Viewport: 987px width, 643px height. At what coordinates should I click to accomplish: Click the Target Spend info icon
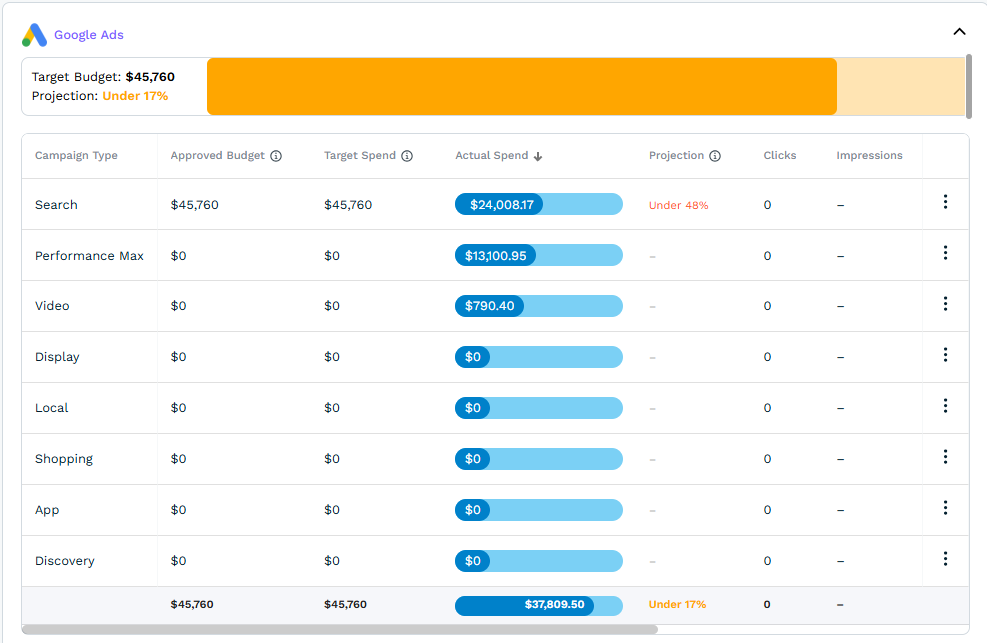(x=406, y=156)
